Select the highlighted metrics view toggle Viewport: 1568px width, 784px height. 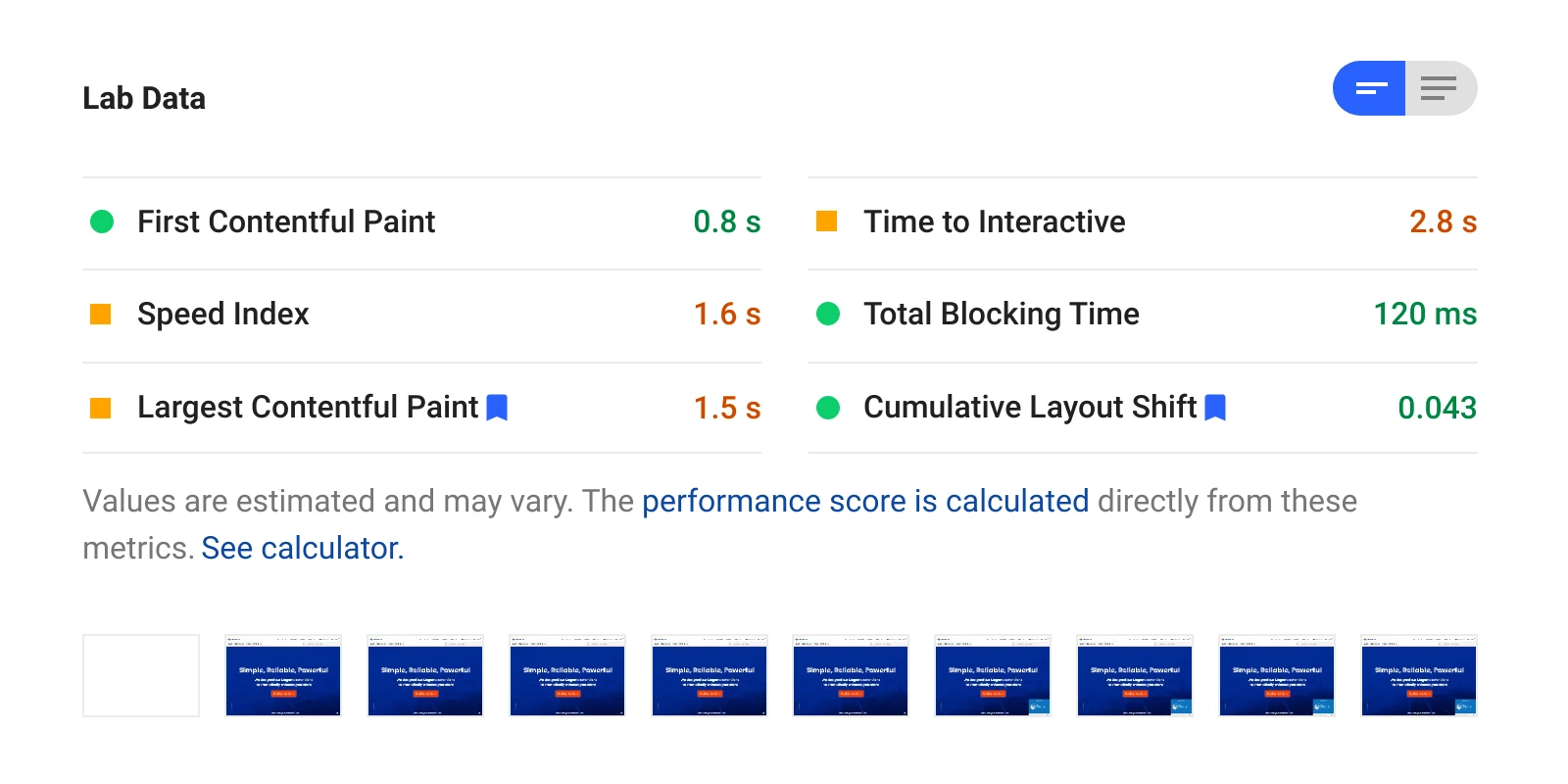click(1369, 87)
